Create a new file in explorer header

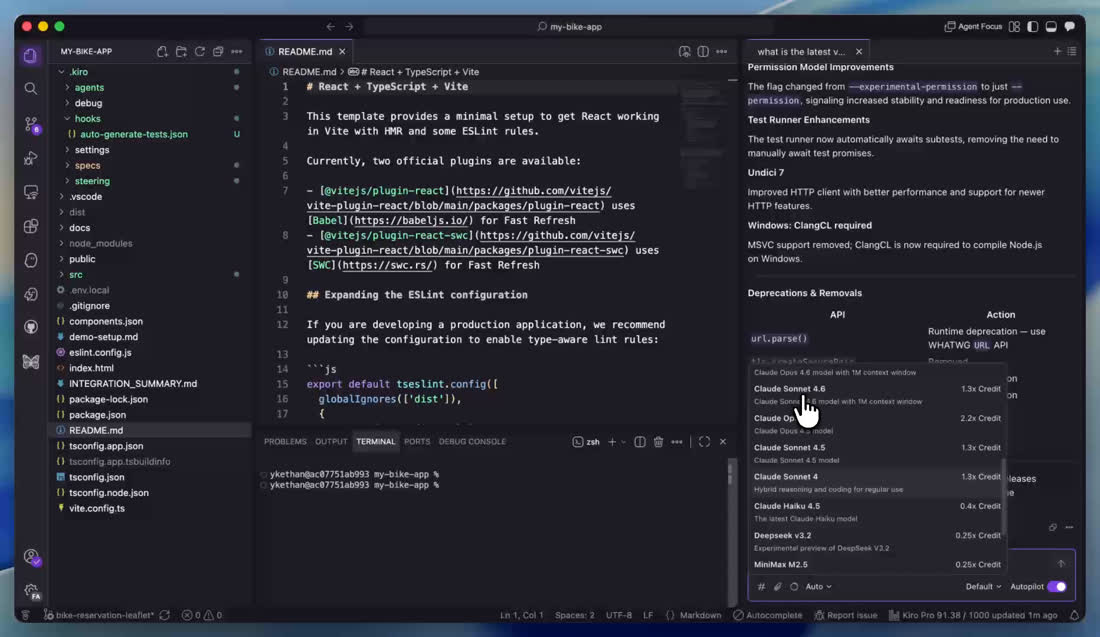[x=163, y=51]
